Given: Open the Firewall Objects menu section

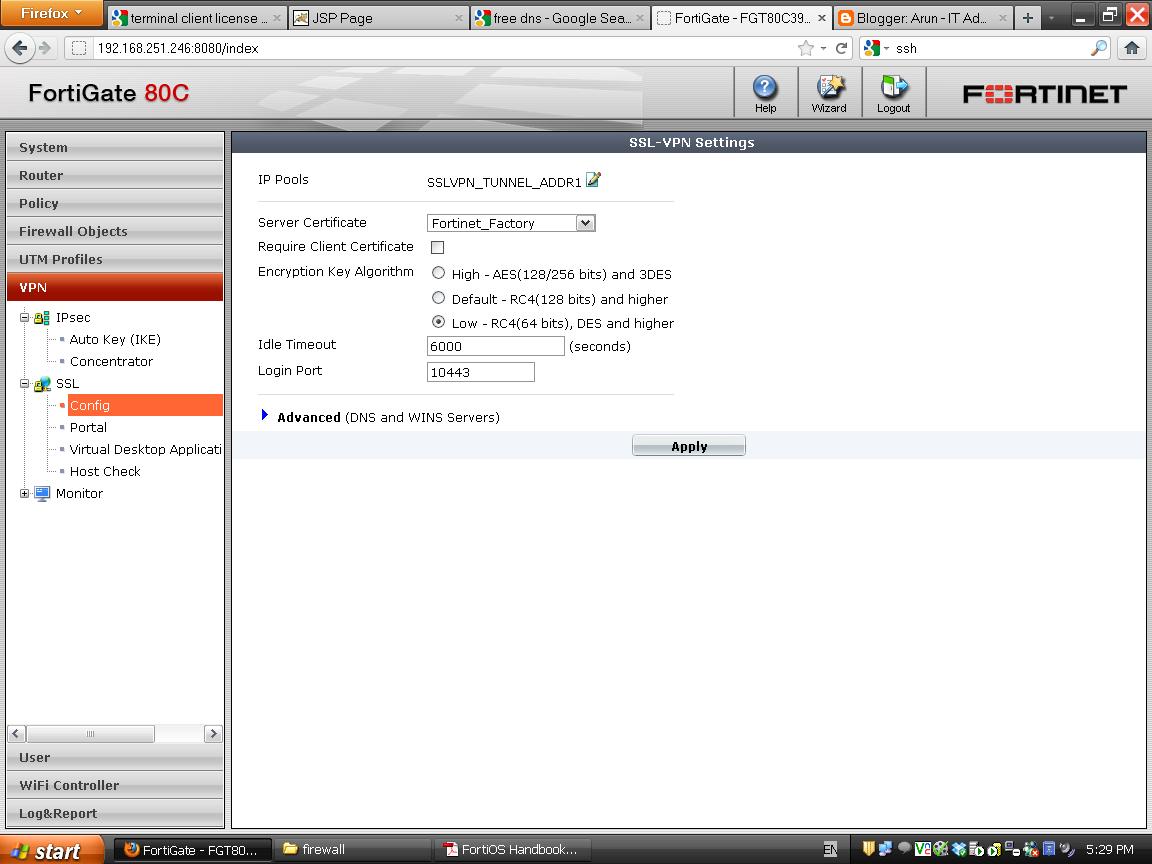Looking at the screenshot, I should 115,231.
